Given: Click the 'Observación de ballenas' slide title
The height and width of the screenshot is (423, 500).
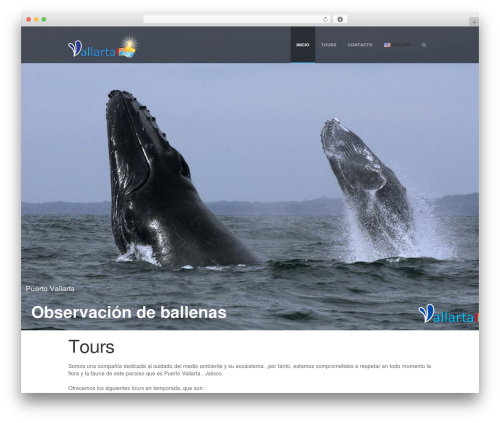Looking at the screenshot, I should [129, 312].
